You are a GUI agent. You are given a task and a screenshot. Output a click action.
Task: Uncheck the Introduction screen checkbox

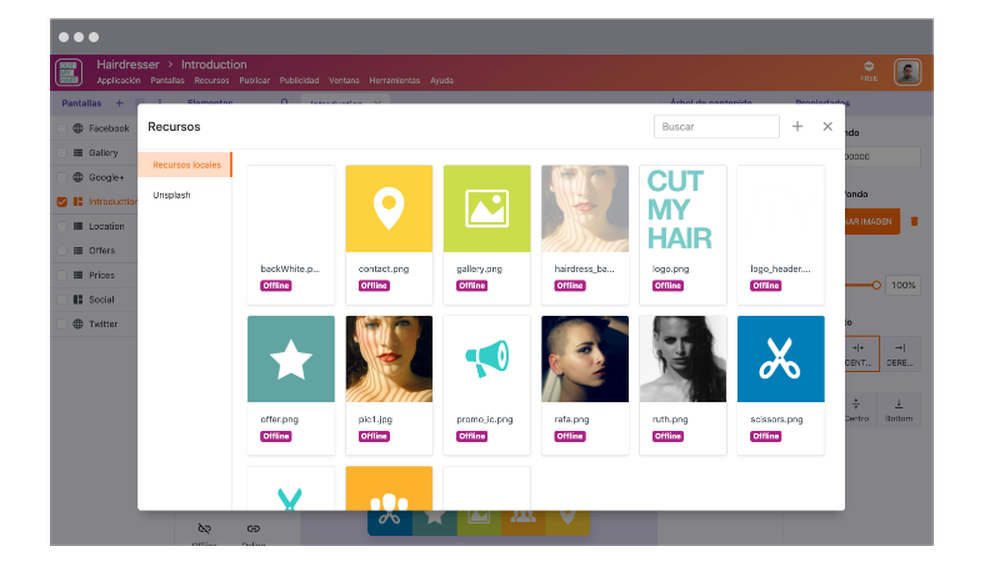[61, 200]
